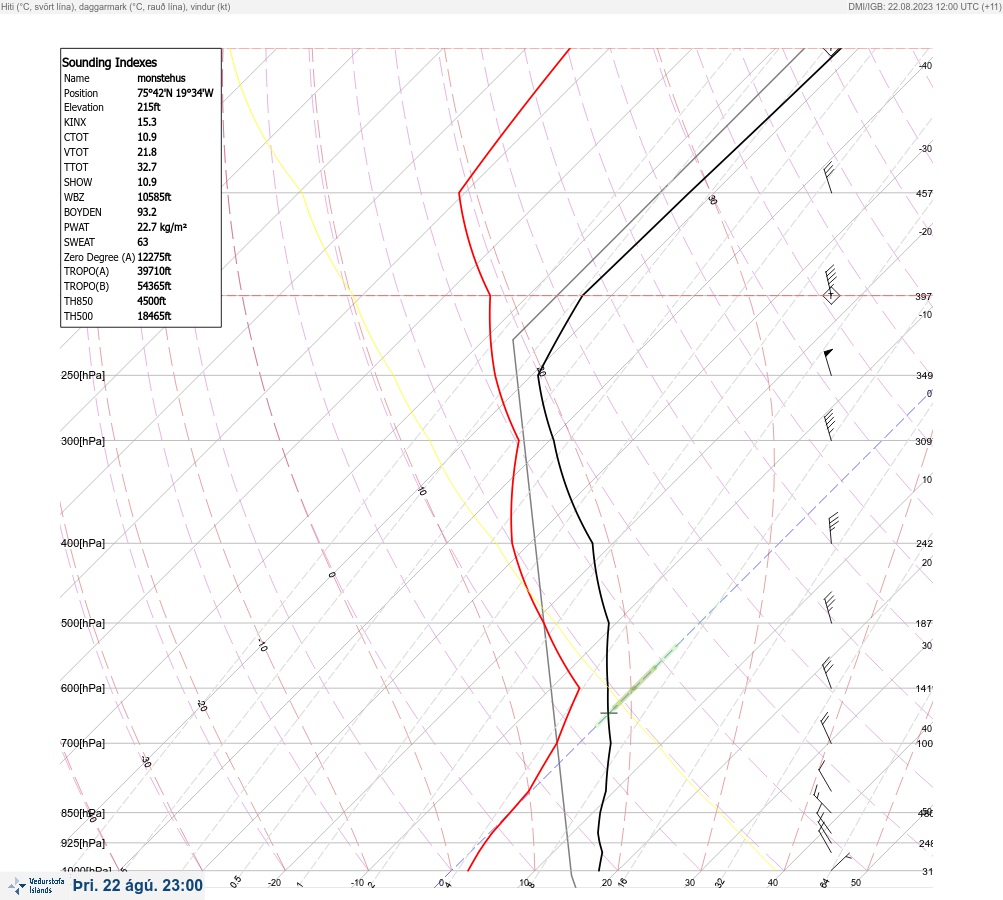Click the VTOT value 21.8
This screenshot has height=900, width=1003.
(146, 152)
